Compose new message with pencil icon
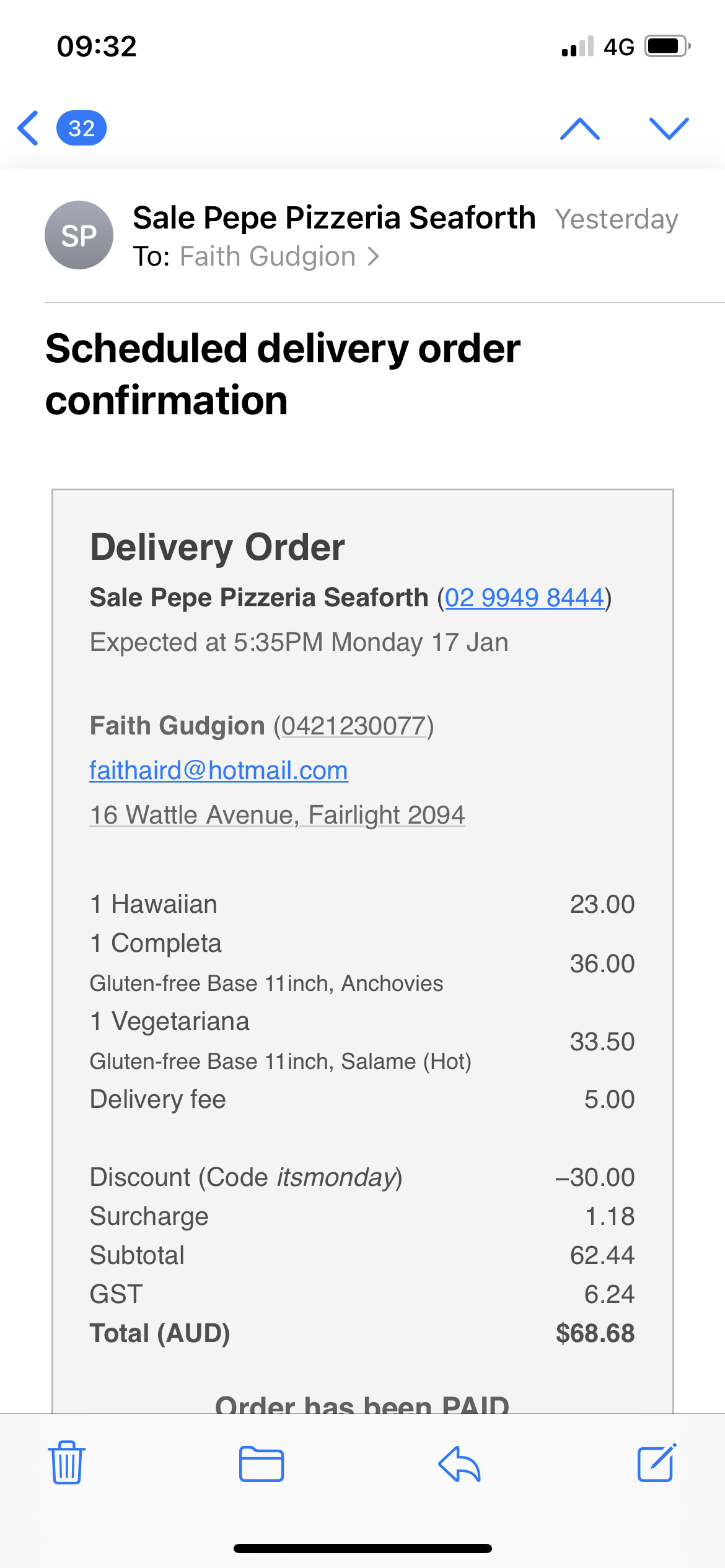The image size is (725, 1568). click(x=656, y=1463)
